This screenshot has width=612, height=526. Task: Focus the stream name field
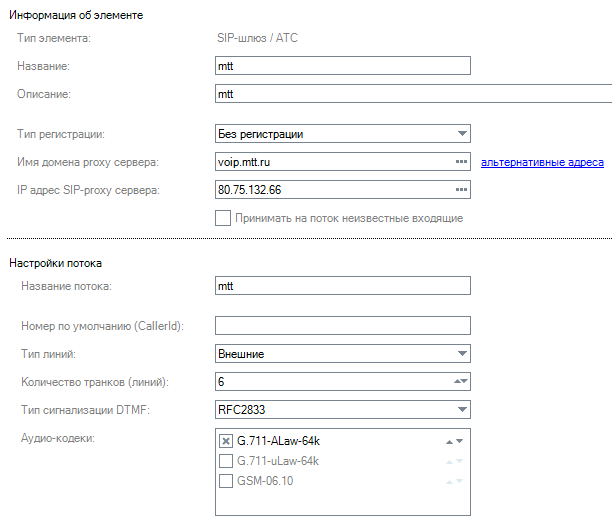click(343, 286)
